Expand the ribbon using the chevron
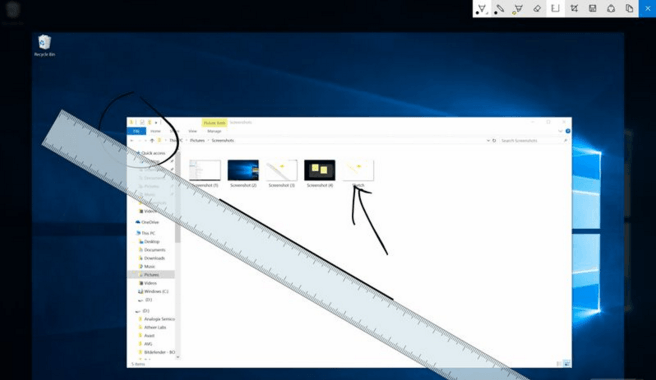656x380 pixels. click(x=560, y=131)
